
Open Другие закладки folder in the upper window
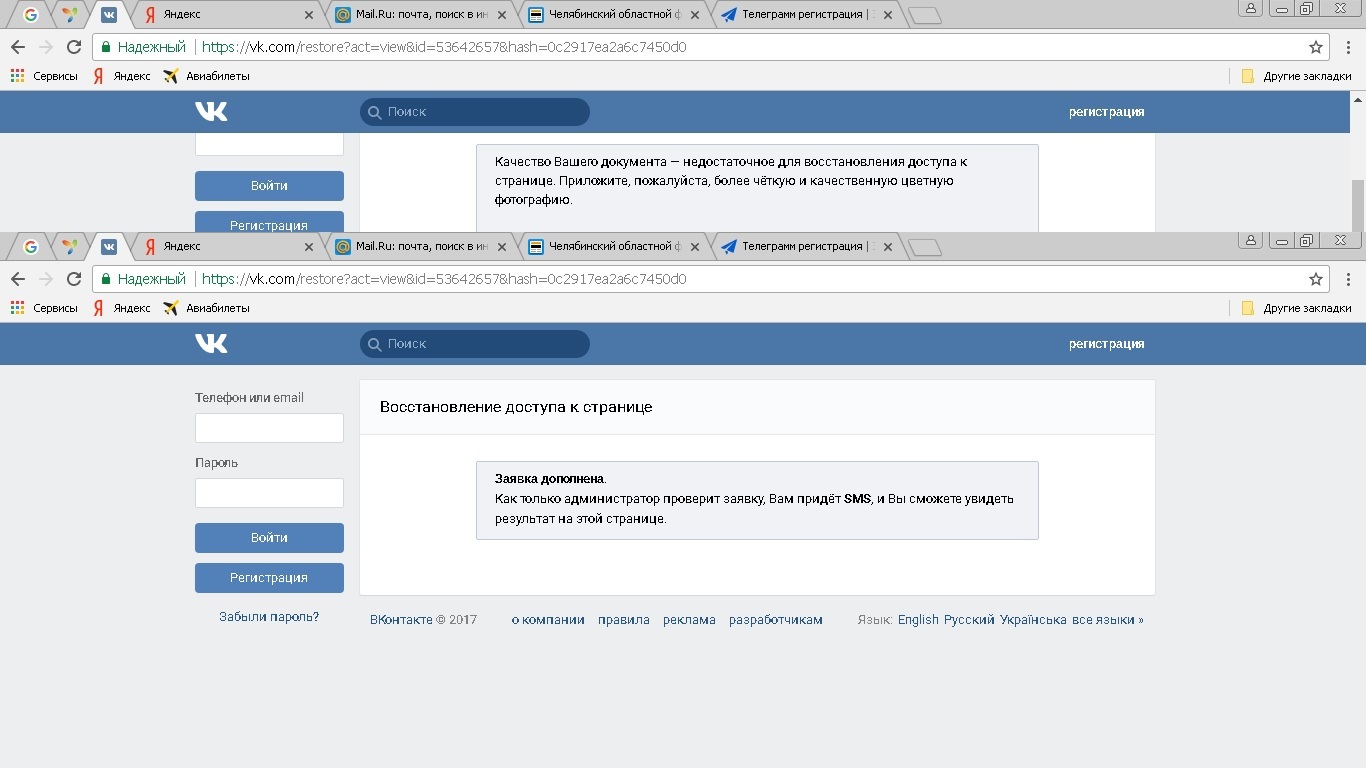[x=1296, y=76]
